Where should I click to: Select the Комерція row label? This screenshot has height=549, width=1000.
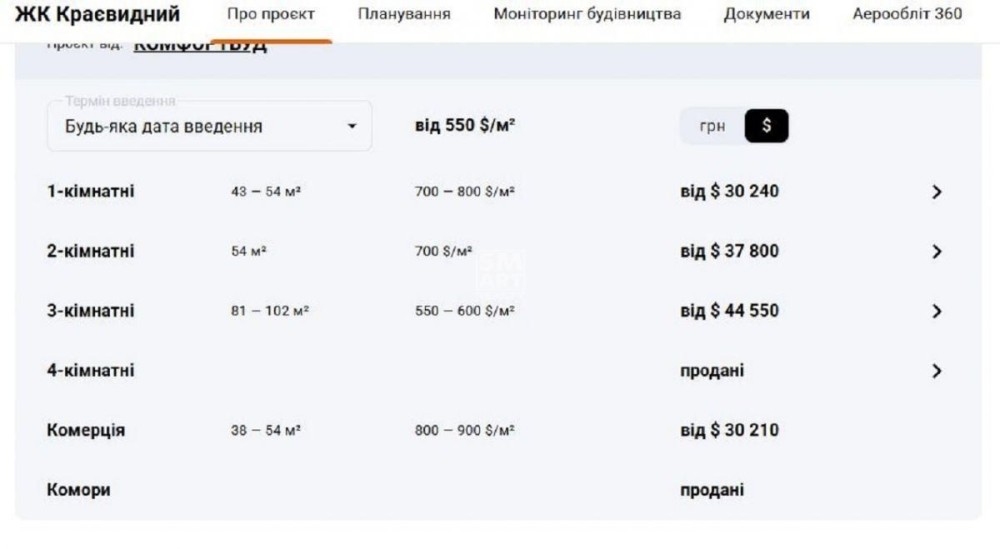point(86,431)
